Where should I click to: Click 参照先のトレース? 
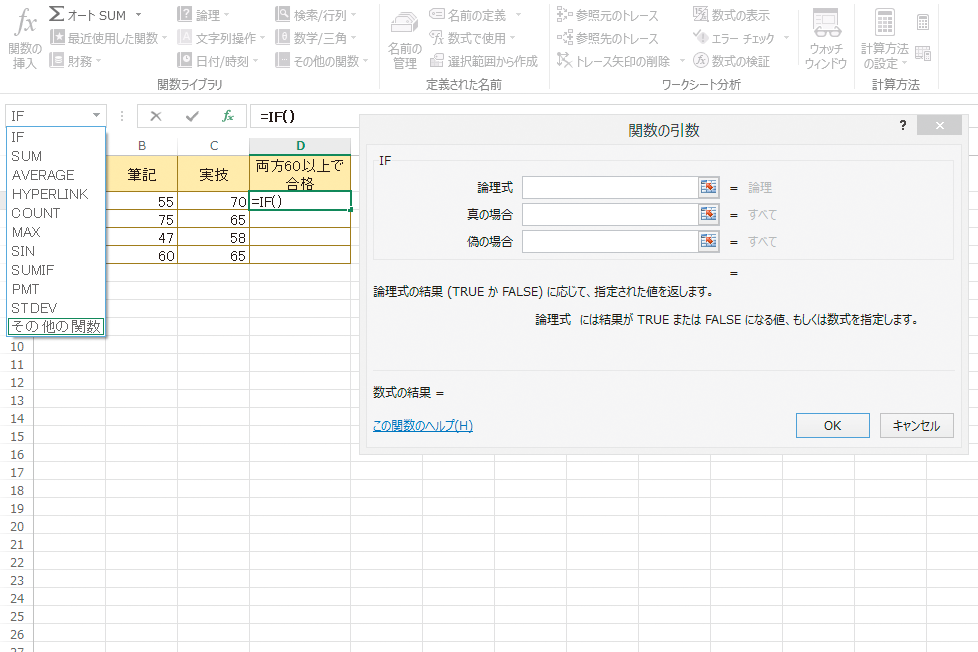(x=608, y=38)
